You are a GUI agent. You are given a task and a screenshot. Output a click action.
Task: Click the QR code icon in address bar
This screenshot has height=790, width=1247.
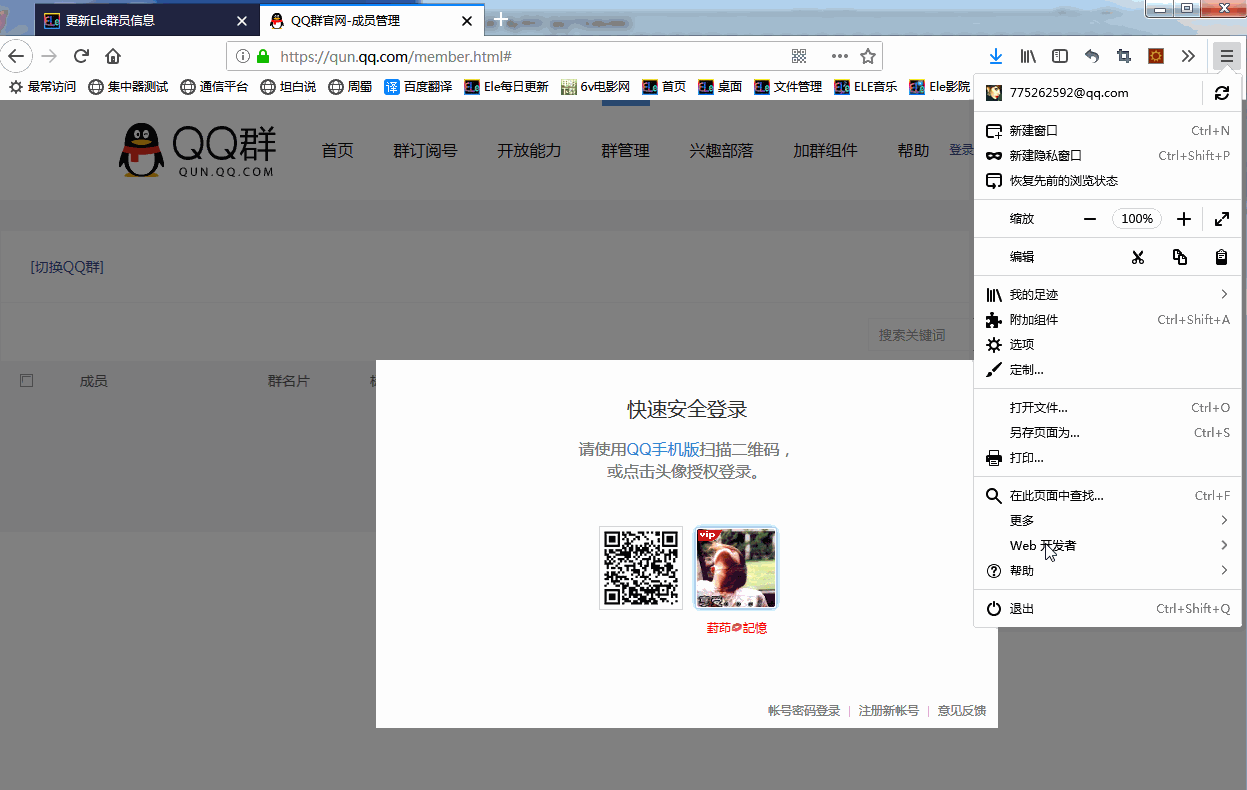click(x=799, y=57)
